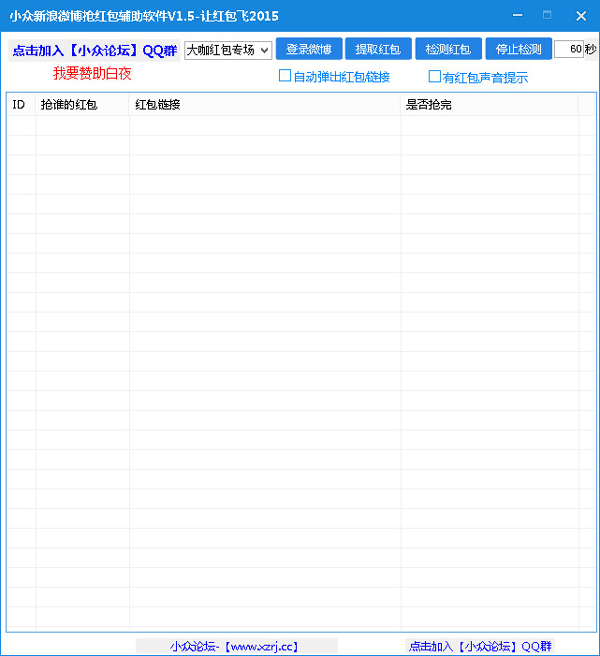Start detection with 检测红包 button
Image resolution: width=600 pixels, height=656 pixels.
click(x=448, y=49)
